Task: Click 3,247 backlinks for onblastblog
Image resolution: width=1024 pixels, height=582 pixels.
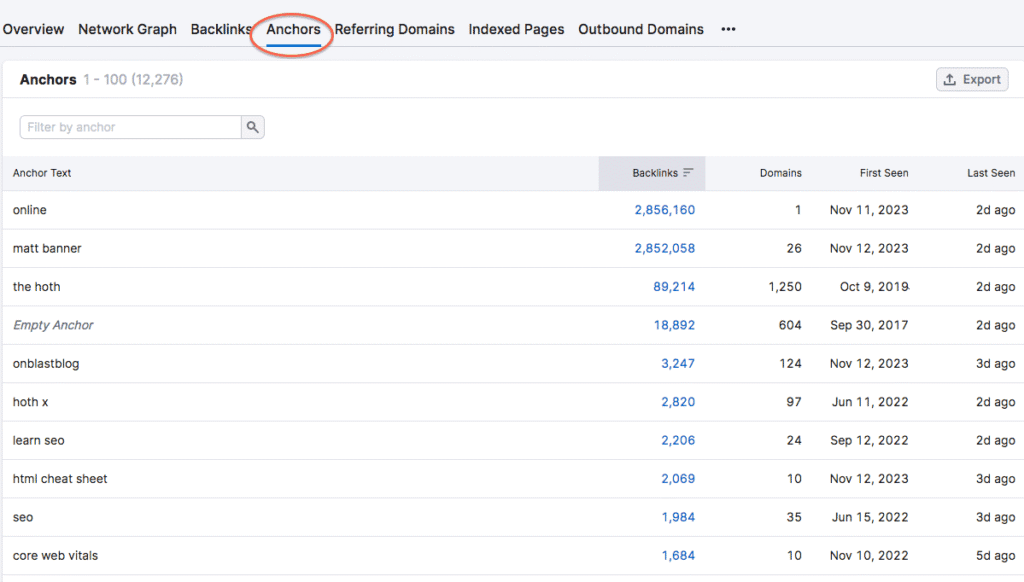Action: pyautogui.click(x=678, y=364)
